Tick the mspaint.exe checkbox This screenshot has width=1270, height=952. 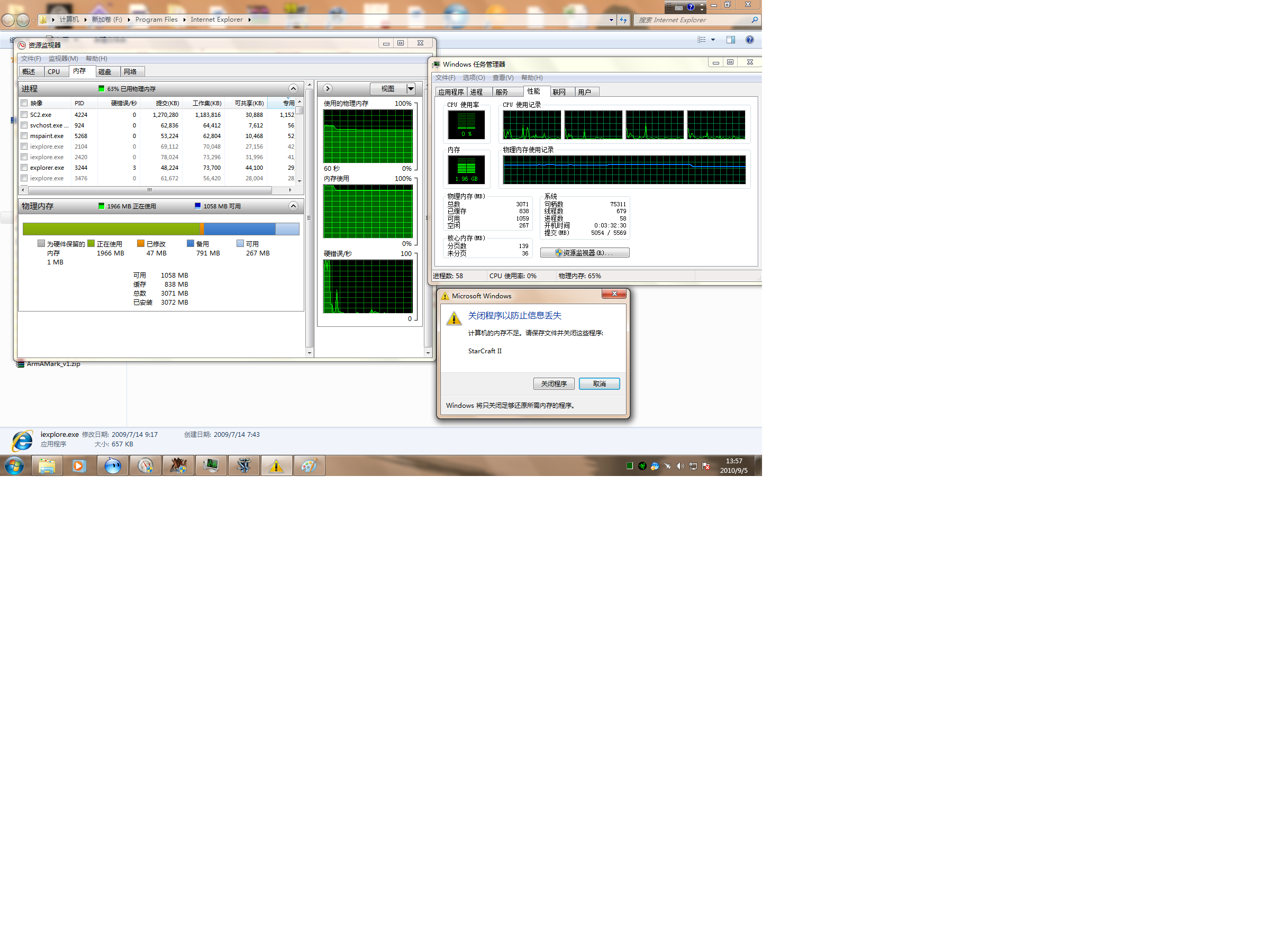tap(24, 136)
